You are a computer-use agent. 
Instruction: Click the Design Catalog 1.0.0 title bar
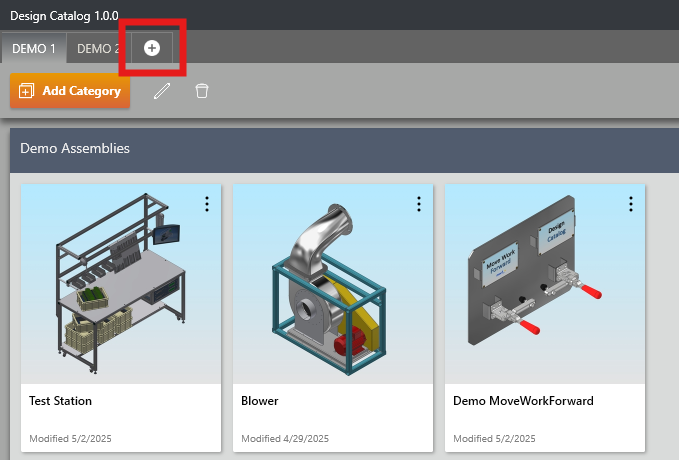pyautogui.click(x=64, y=16)
